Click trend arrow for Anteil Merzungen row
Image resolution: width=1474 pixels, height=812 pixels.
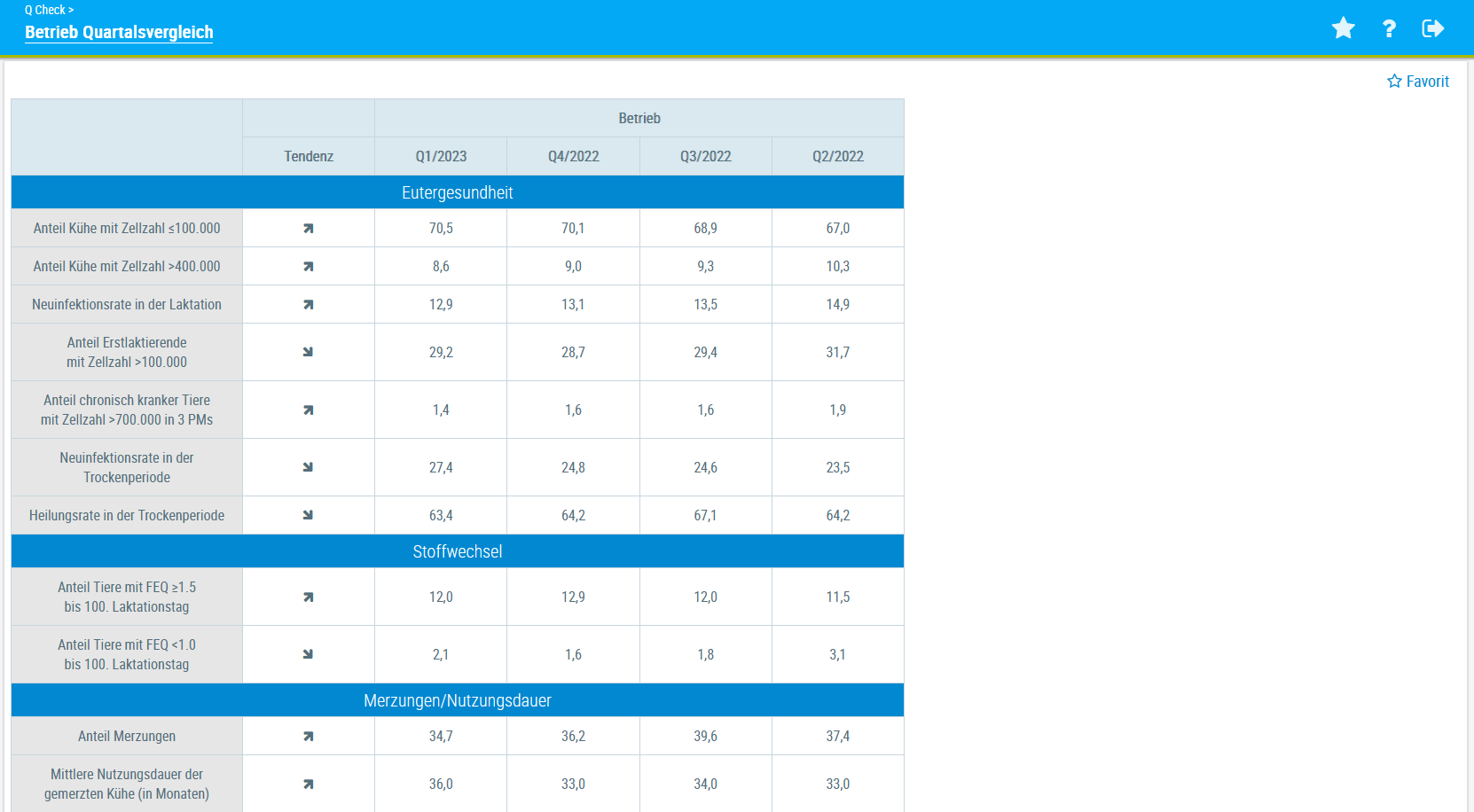[x=308, y=737]
